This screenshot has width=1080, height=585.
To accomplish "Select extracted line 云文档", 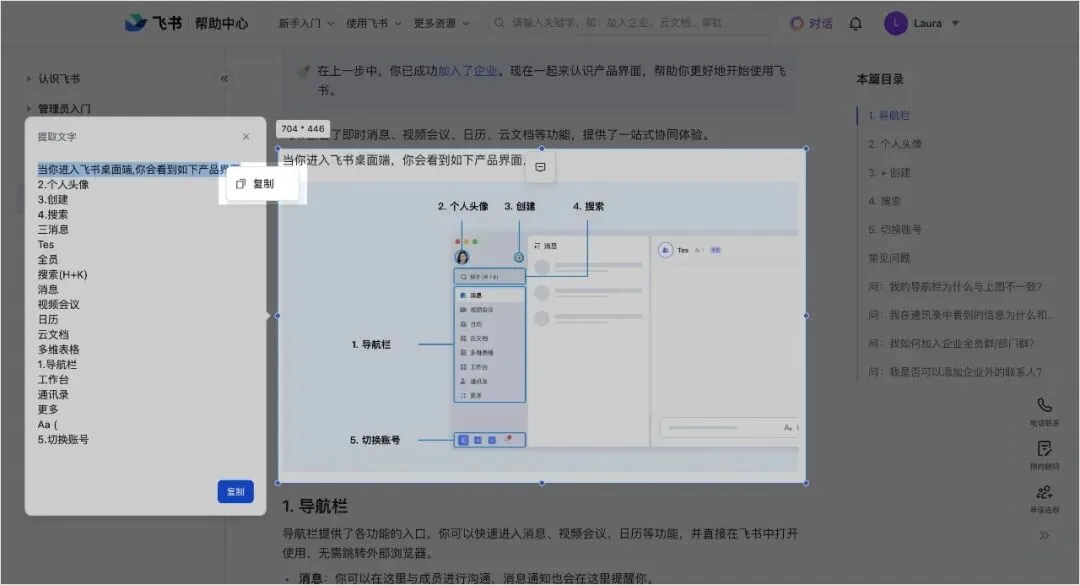I will [53, 334].
